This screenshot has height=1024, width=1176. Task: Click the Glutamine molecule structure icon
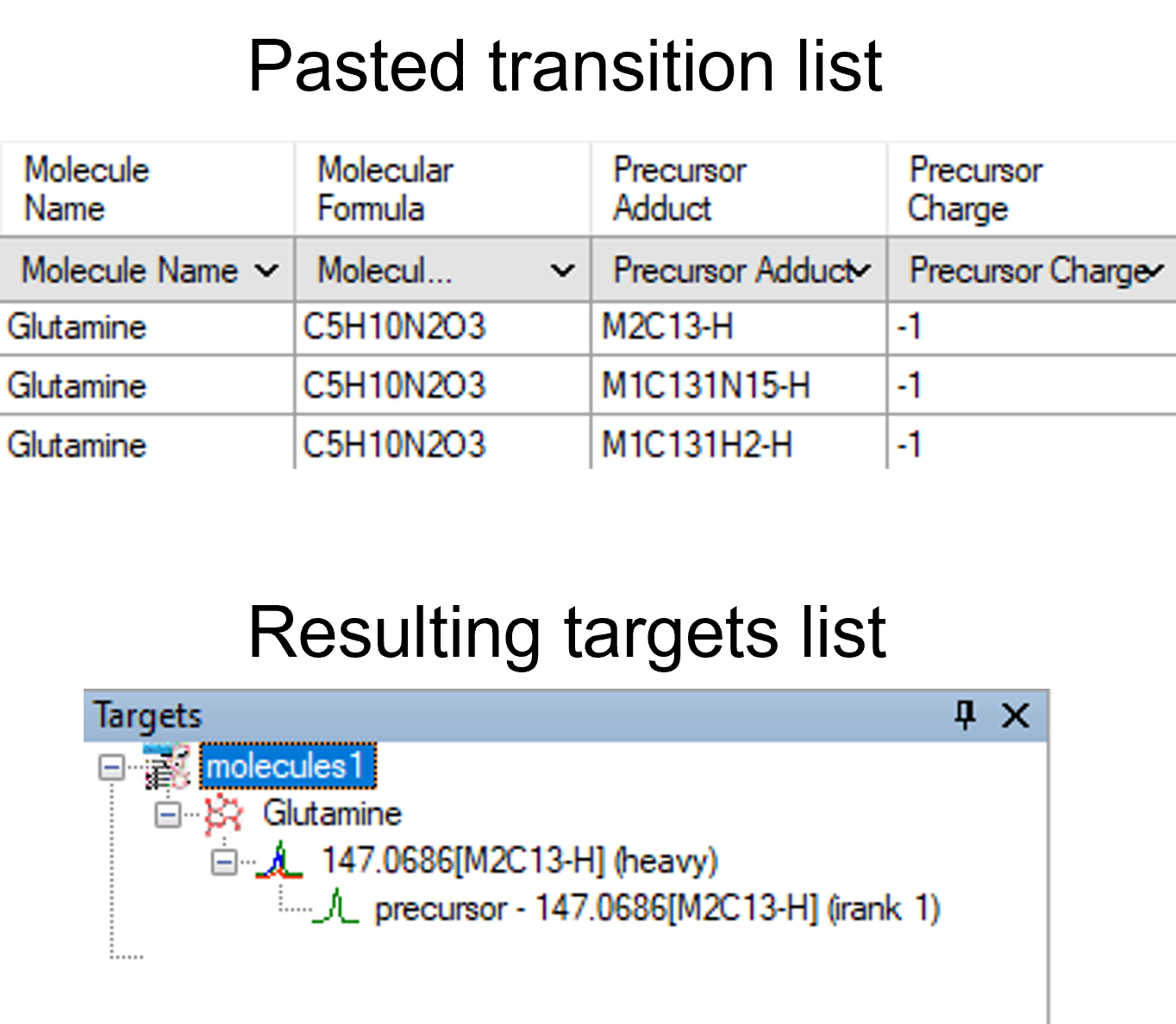[223, 814]
